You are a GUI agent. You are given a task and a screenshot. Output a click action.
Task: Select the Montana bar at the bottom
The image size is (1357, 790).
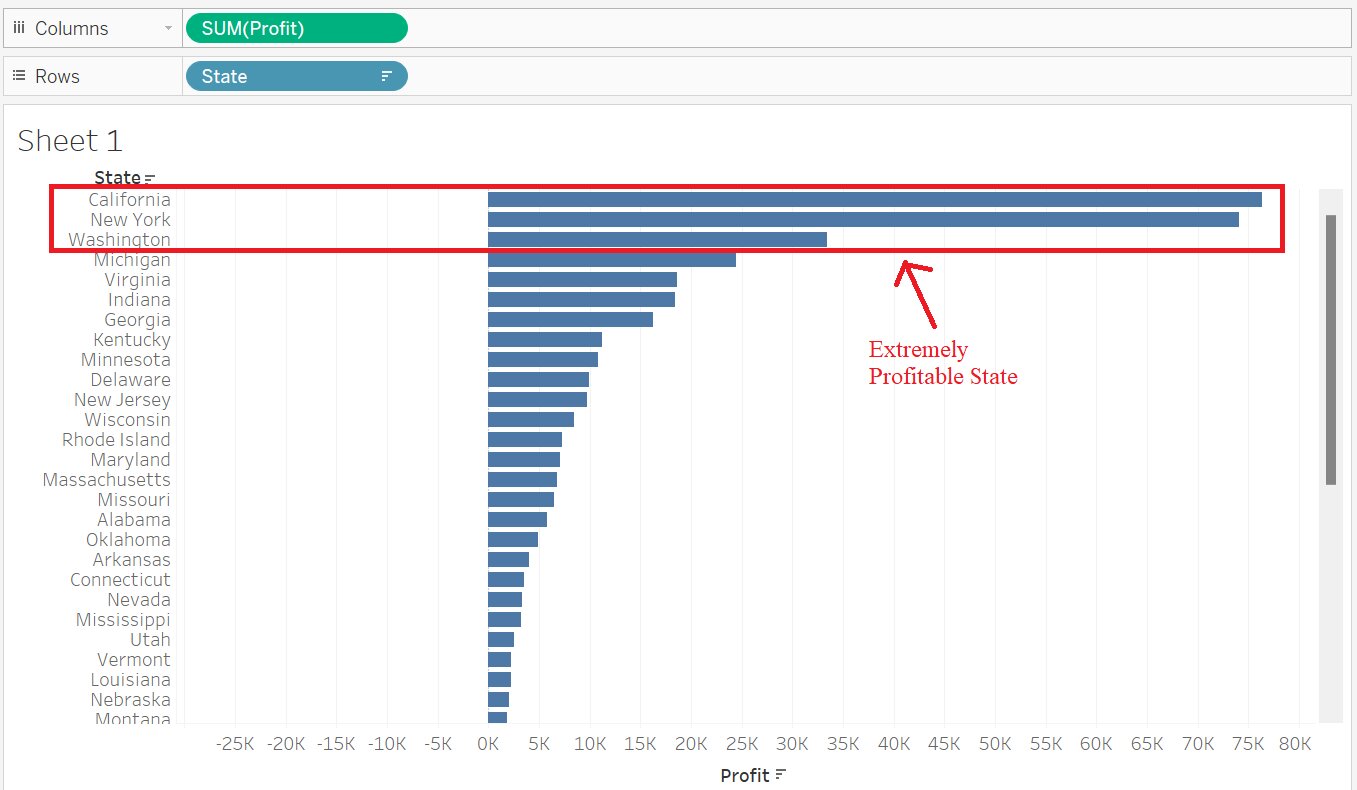[x=496, y=717]
